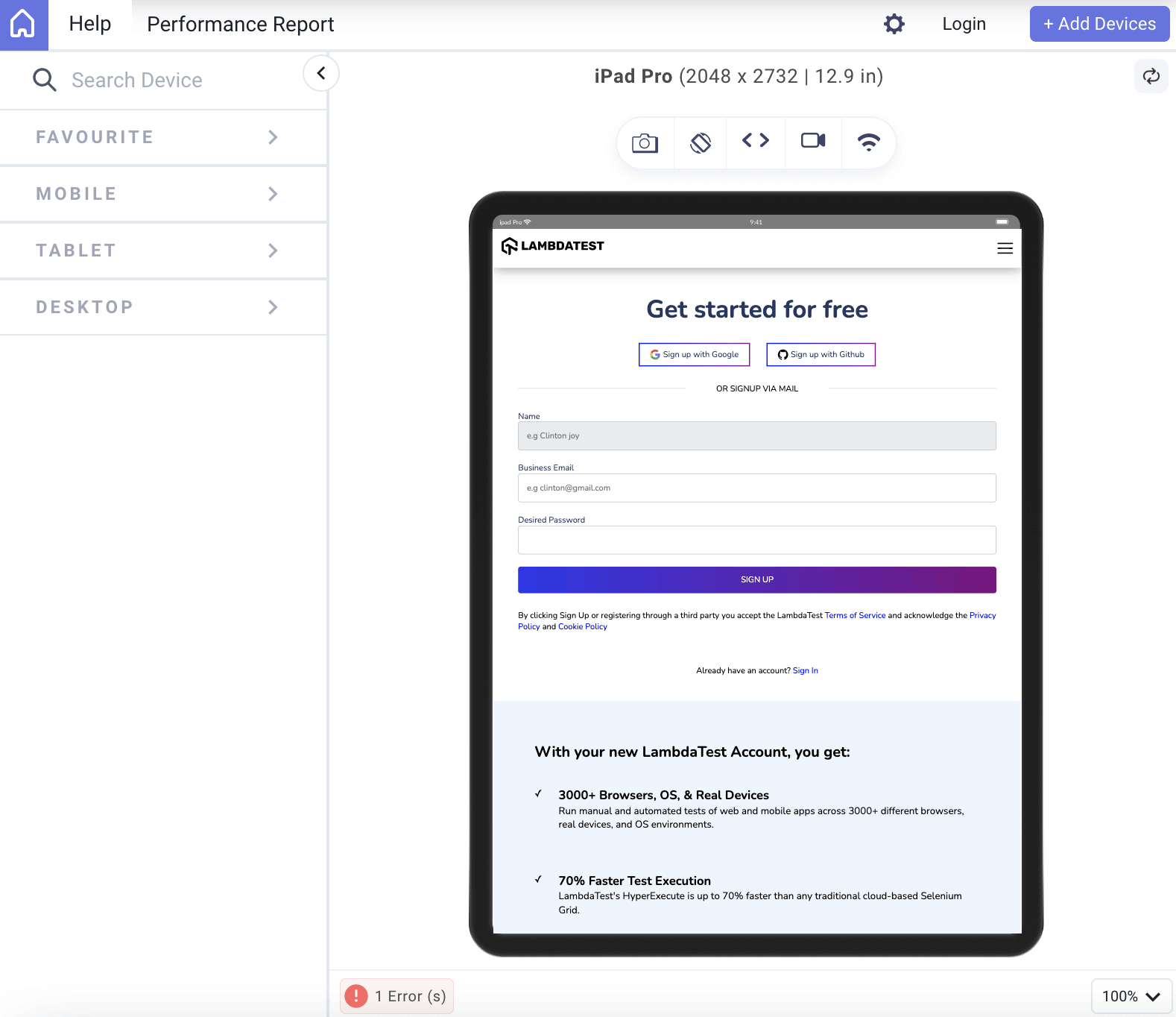Click the Desired Password field
Image resolution: width=1176 pixels, height=1017 pixels.
[x=757, y=541]
